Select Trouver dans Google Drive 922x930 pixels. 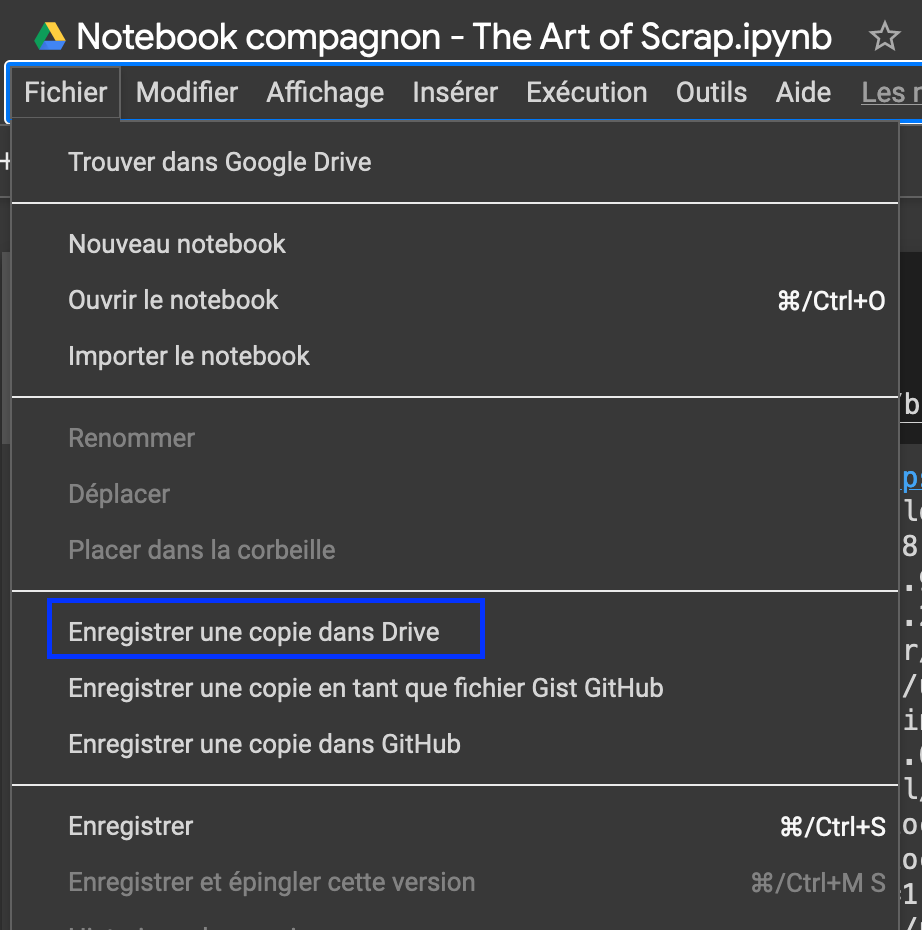point(219,161)
